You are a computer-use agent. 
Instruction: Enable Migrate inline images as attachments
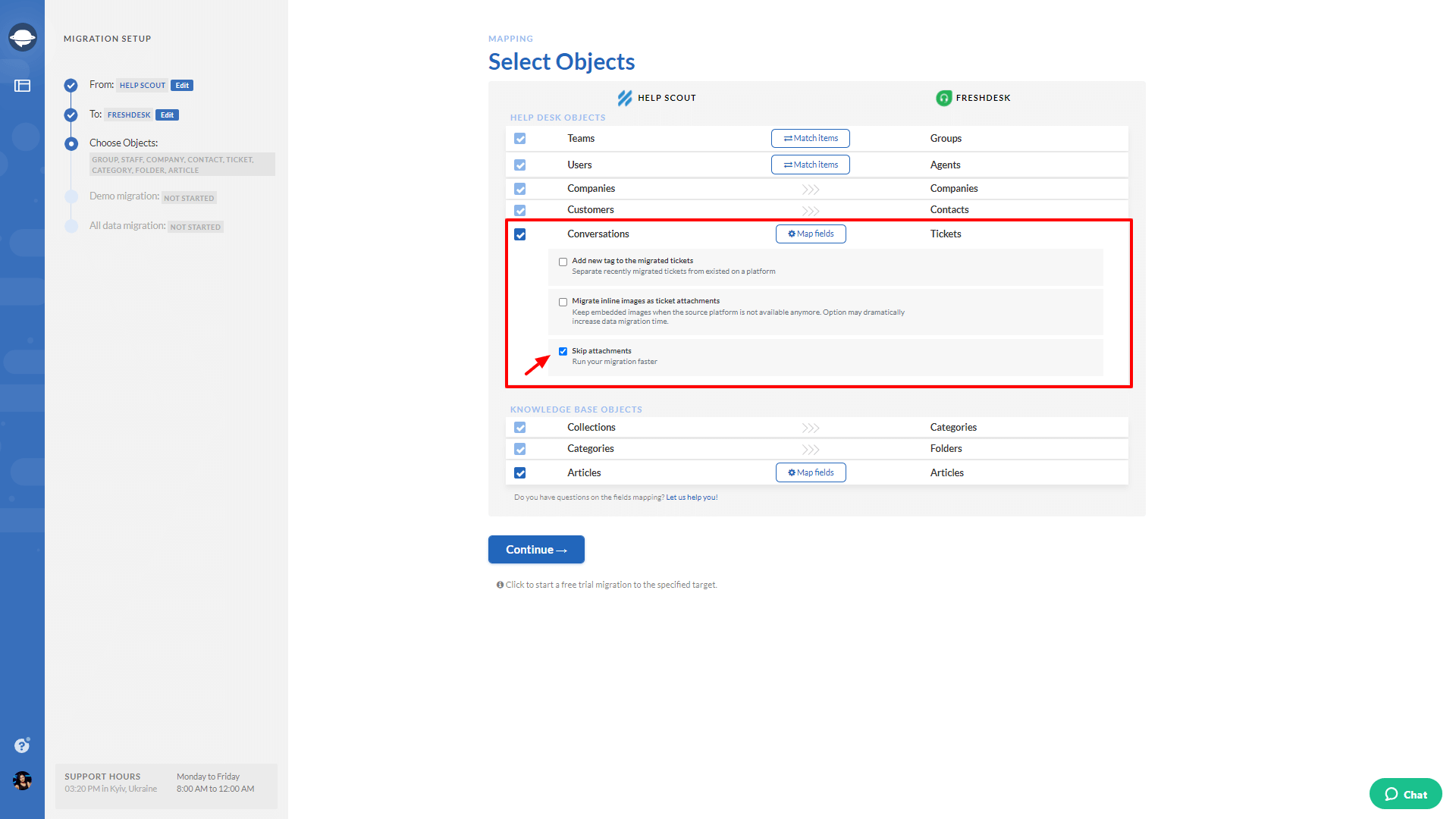point(563,302)
